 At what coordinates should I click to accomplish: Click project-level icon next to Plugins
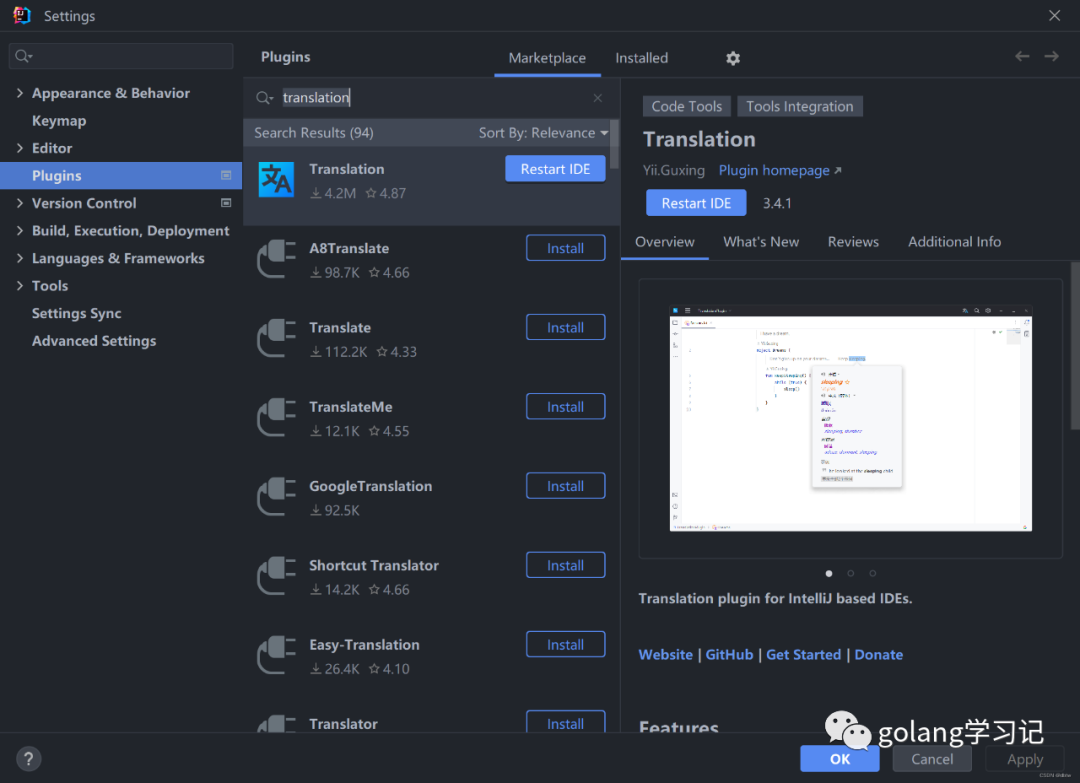226,176
